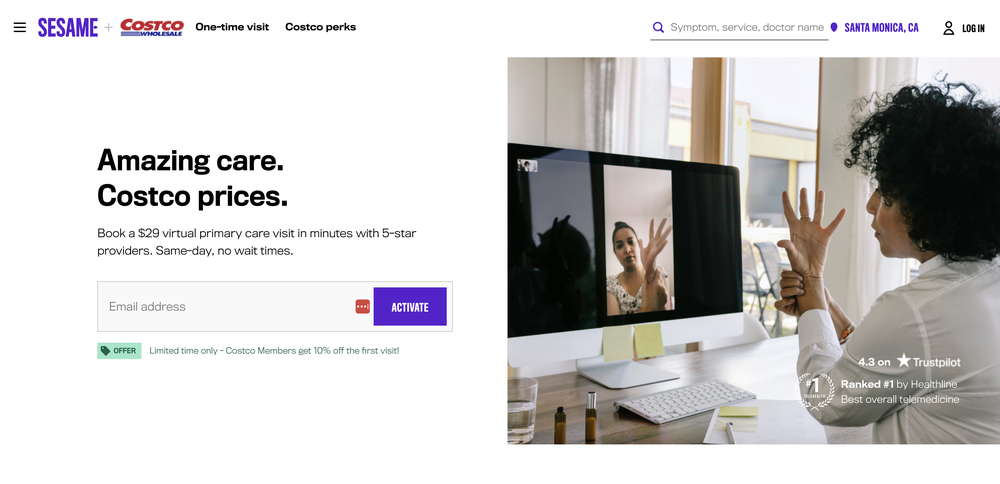Viewport: 1000px width, 484px height.
Task: Open the One-time visit menu
Action: [x=232, y=27]
